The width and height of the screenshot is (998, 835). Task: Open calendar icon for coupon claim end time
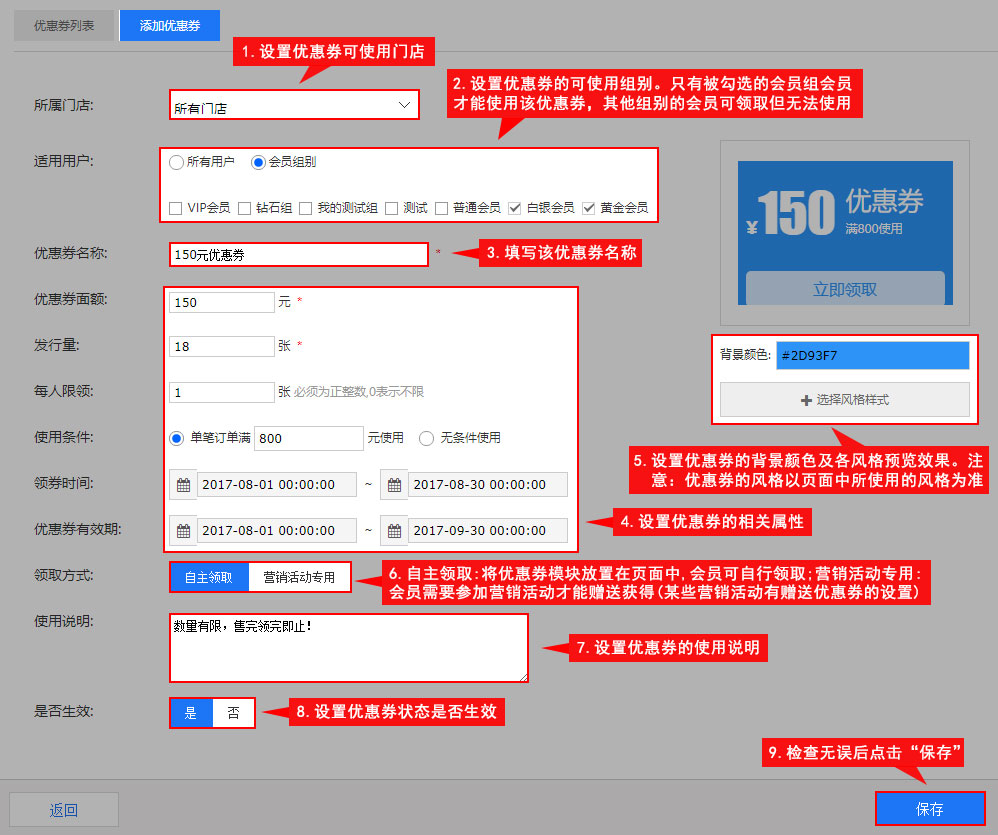pos(395,485)
